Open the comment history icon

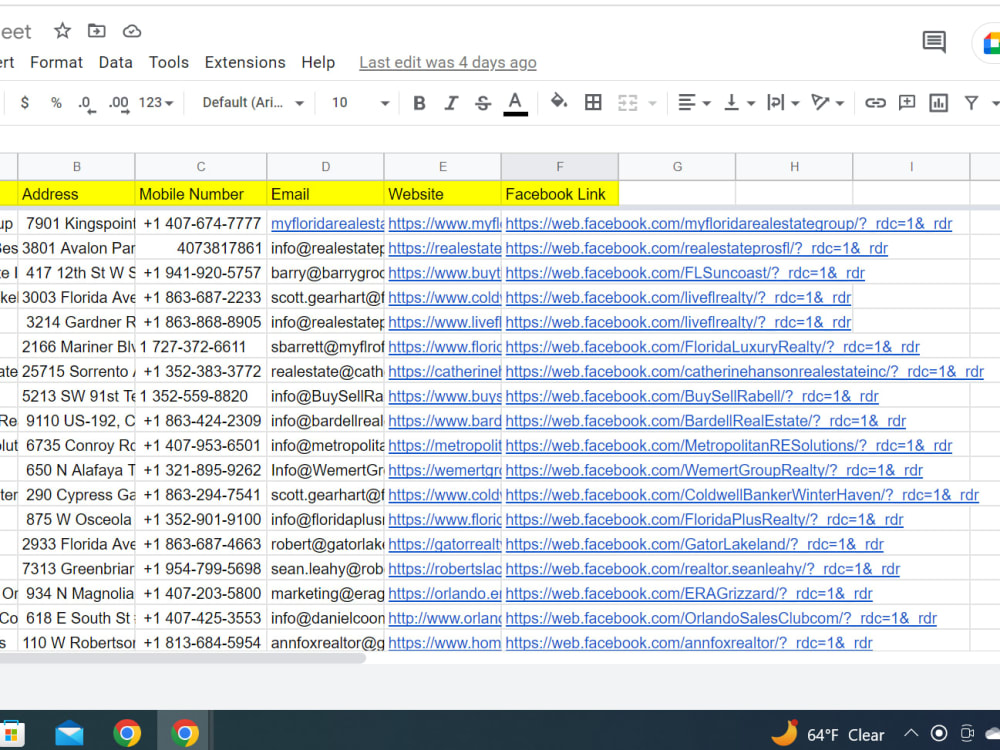pos(934,42)
